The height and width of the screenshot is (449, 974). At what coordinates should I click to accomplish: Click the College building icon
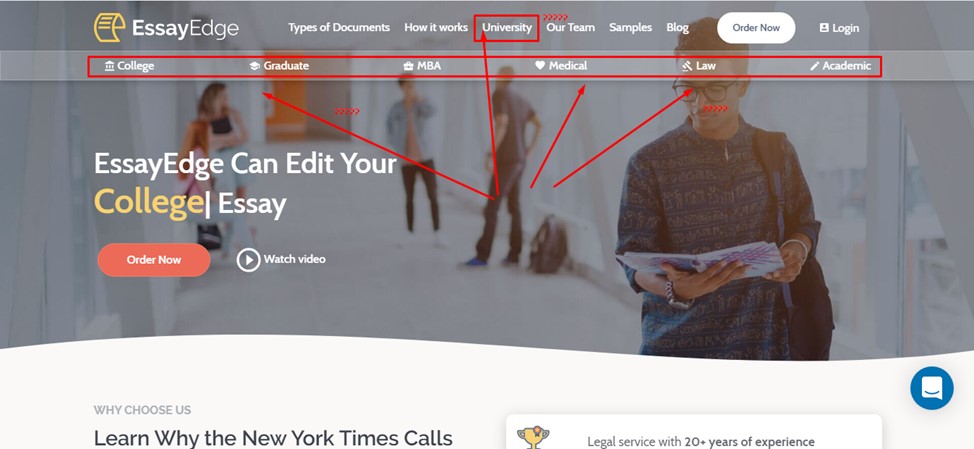click(x=109, y=66)
